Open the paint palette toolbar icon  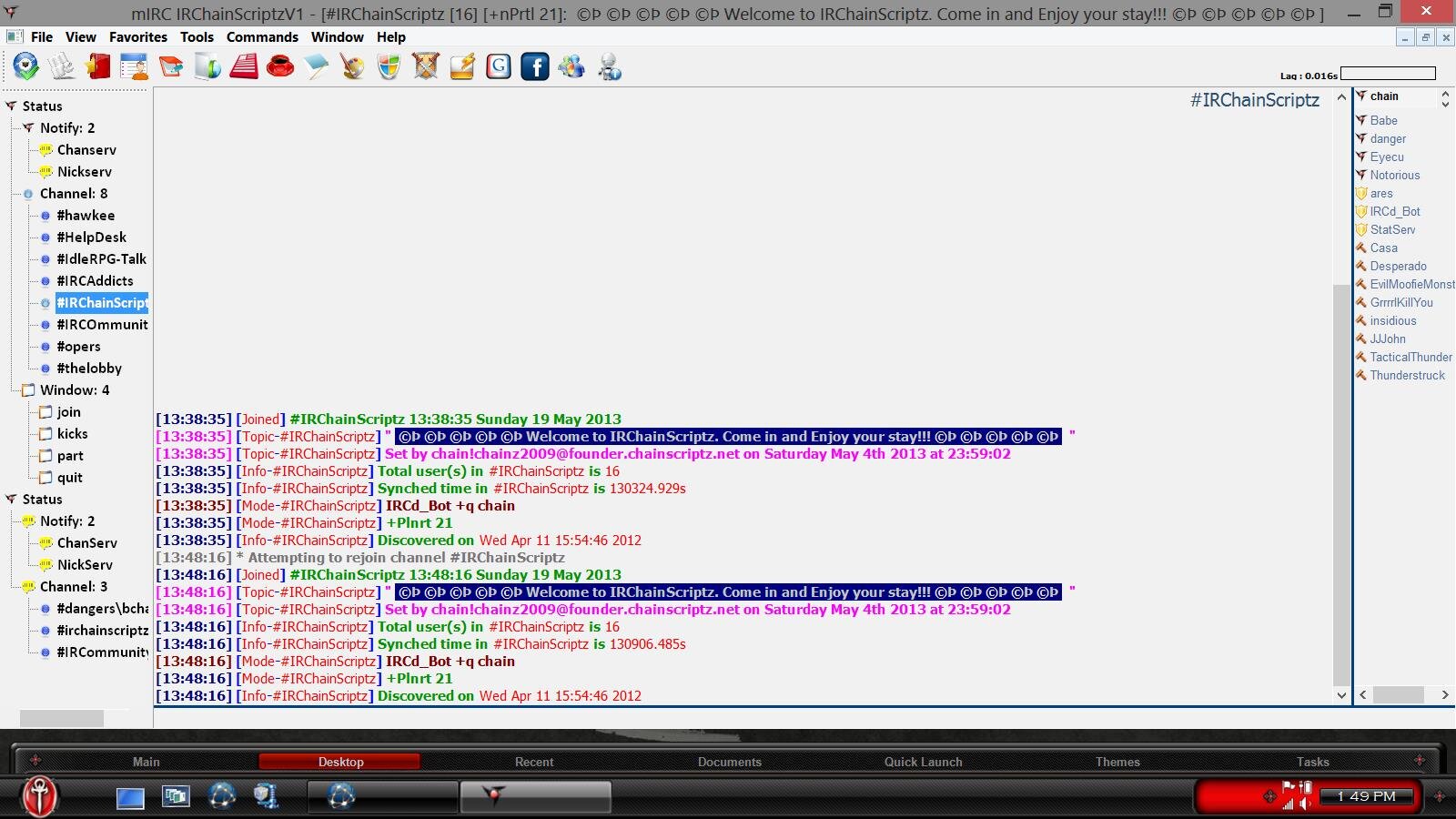pyautogui.click(x=352, y=66)
